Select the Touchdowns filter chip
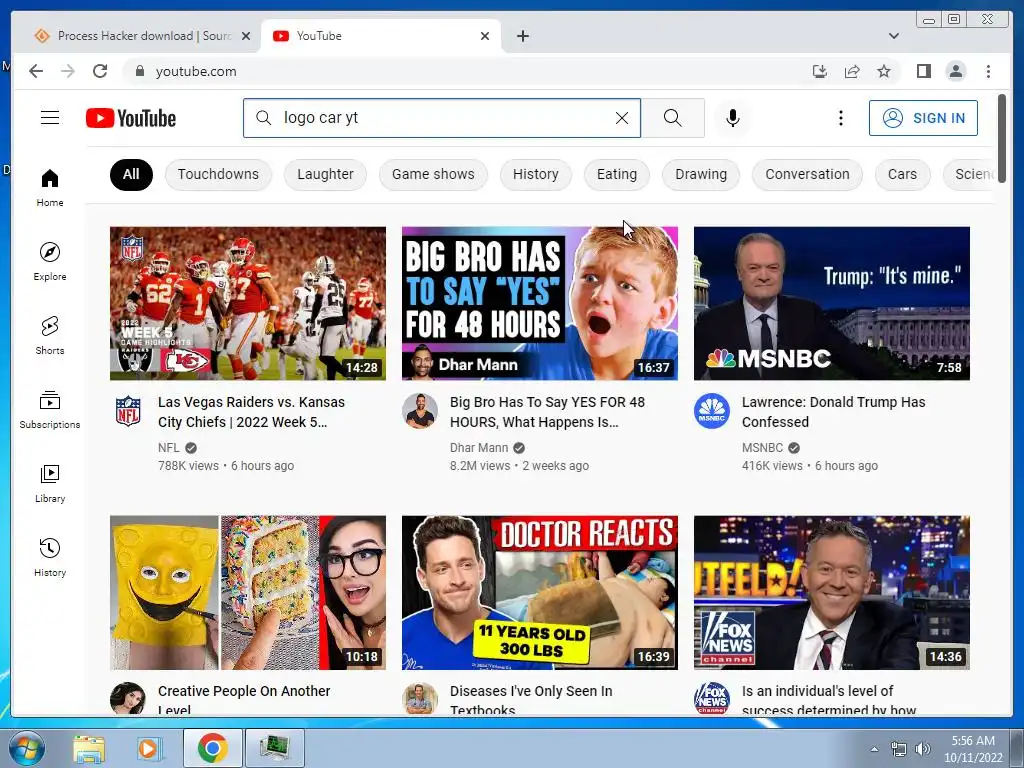 pyautogui.click(x=218, y=174)
